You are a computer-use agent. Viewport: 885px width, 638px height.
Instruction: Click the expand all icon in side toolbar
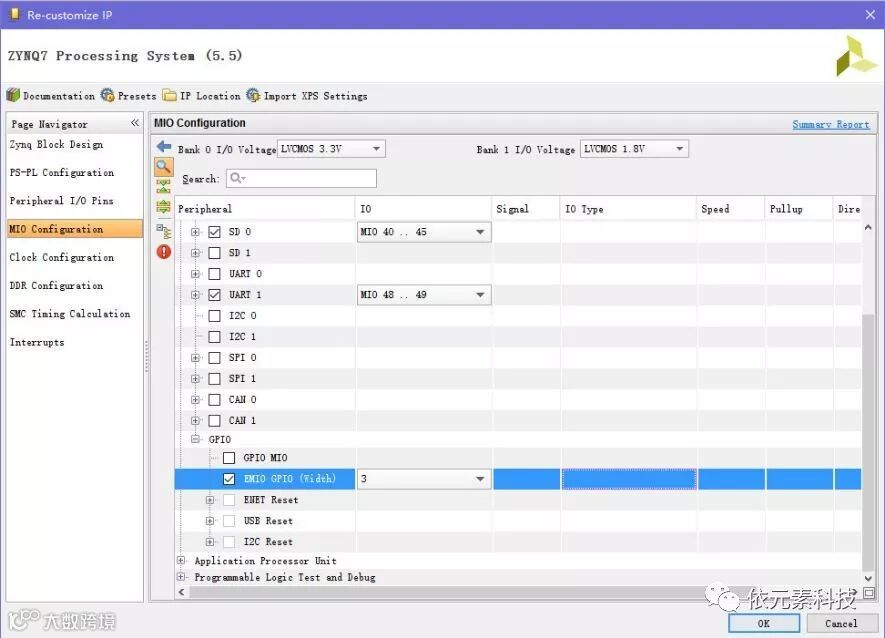[164, 206]
